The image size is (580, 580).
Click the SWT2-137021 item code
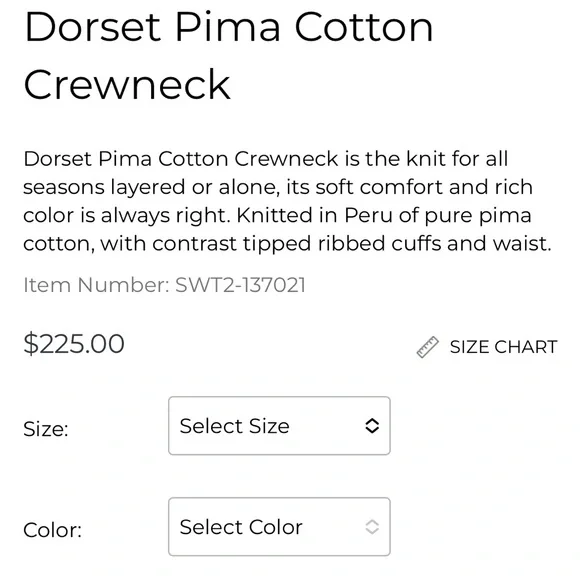(240, 285)
